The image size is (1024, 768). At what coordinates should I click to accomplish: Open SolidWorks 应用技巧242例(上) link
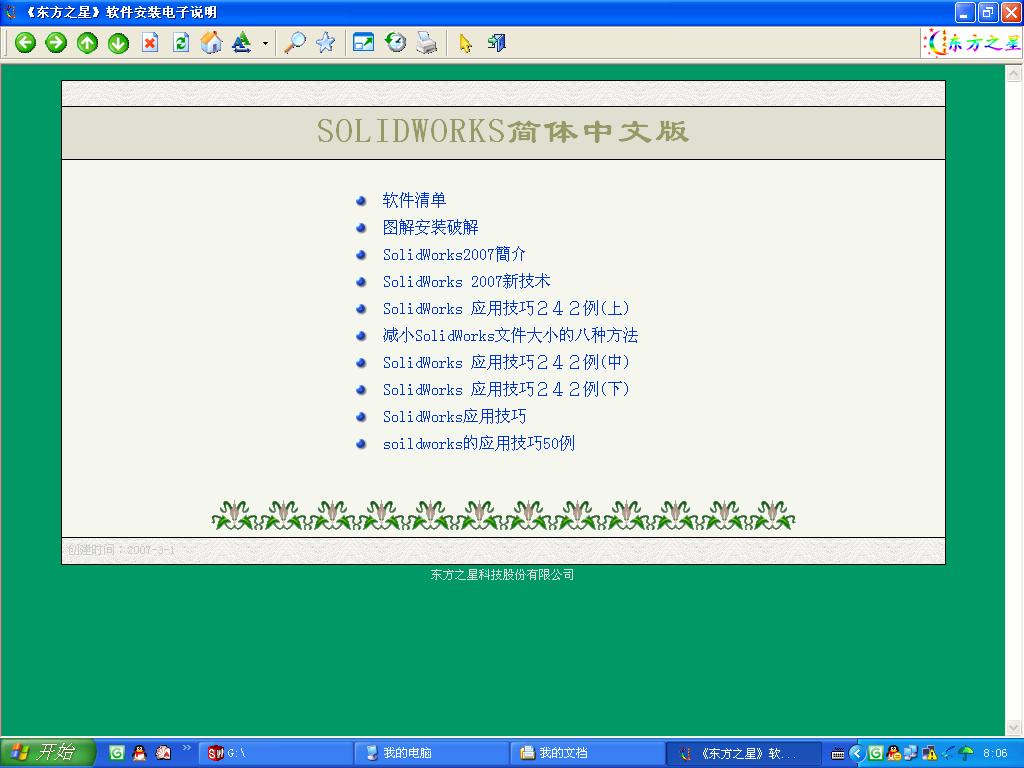[506, 308]
